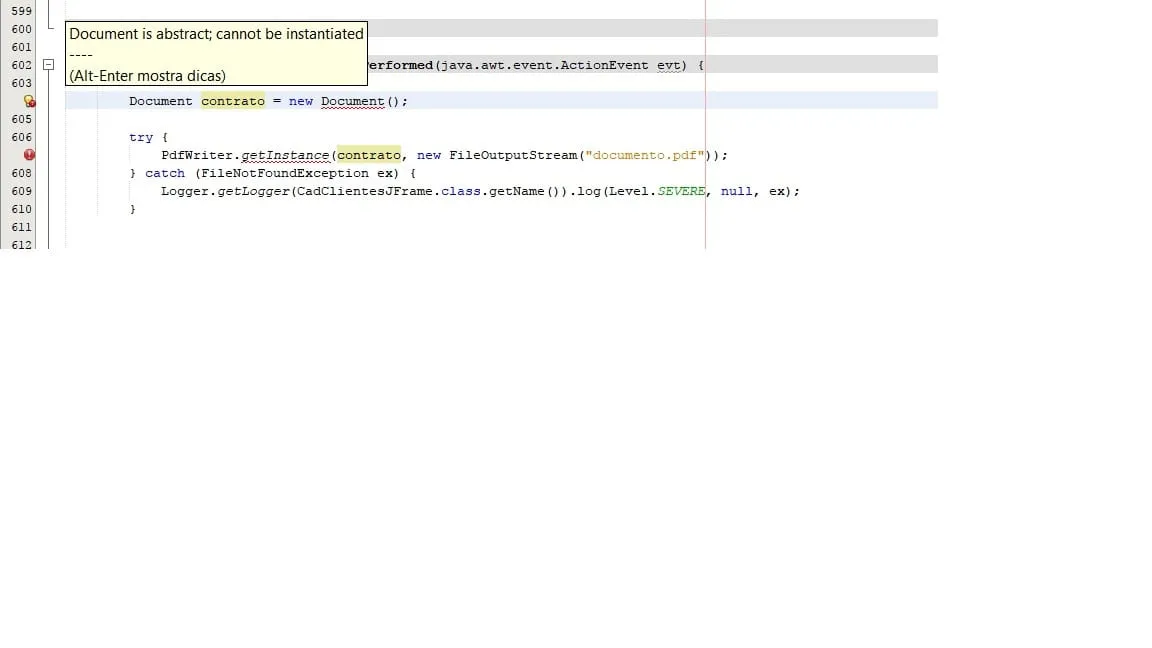Click FileOutputStream in the PdfWriter line
This screenshot has width=1152, height=648.
point(513,155)
